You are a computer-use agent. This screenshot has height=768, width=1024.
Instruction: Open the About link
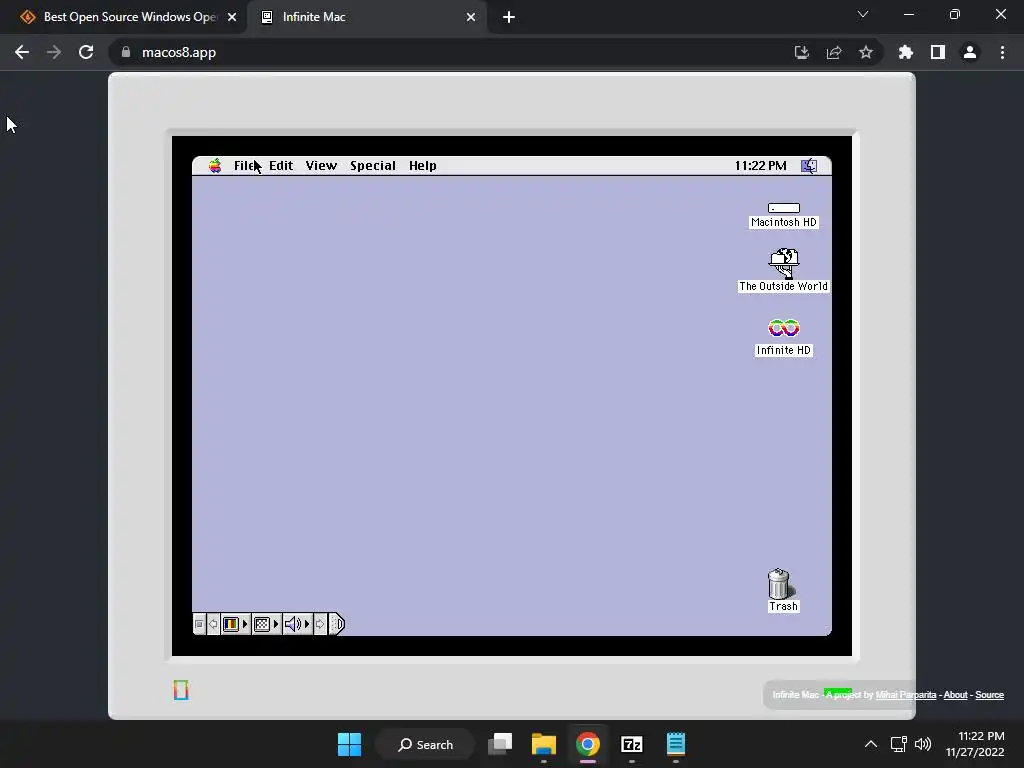click(x=955, y=695)
